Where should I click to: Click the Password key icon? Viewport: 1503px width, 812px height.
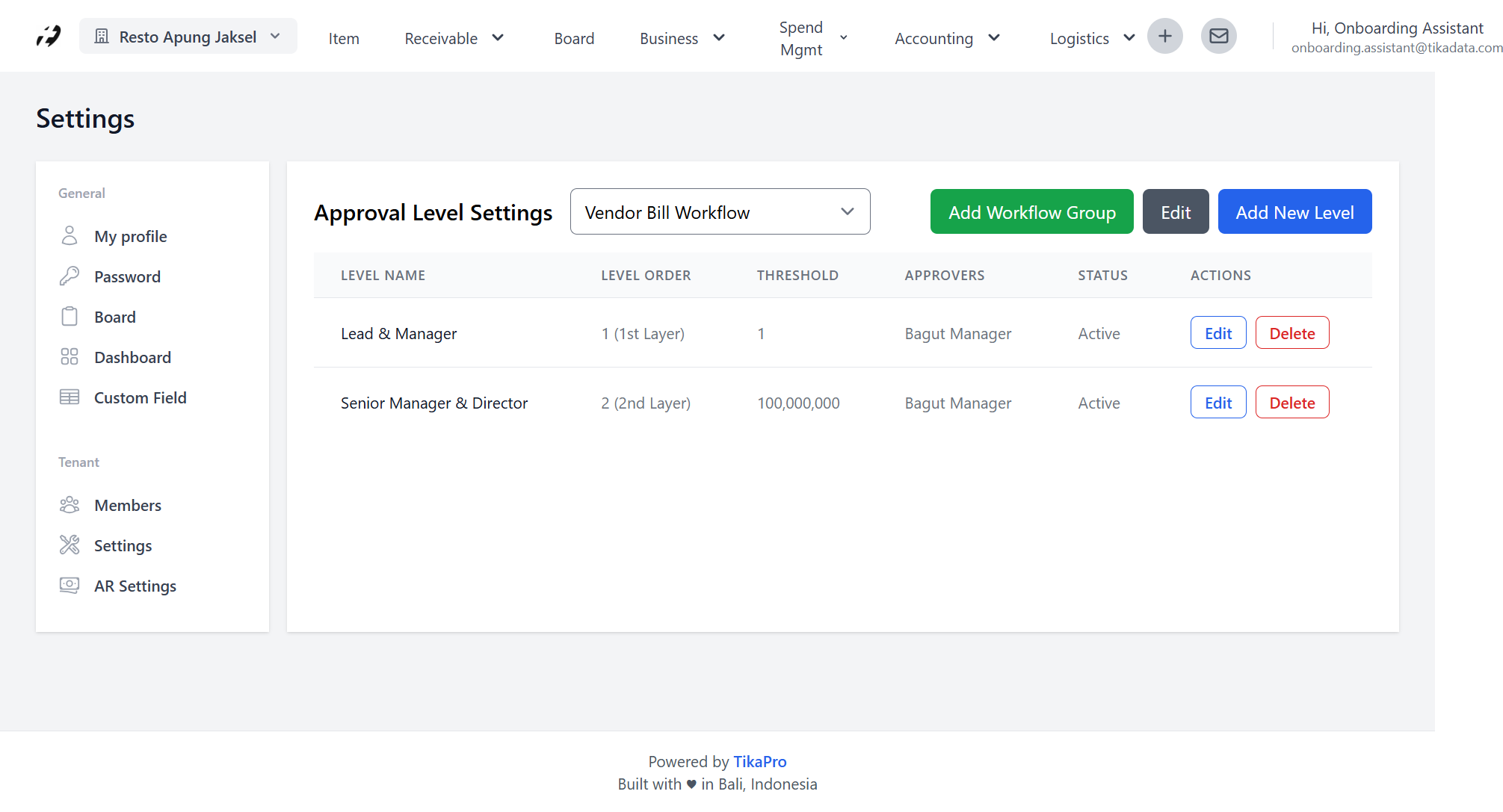[70, 276]
